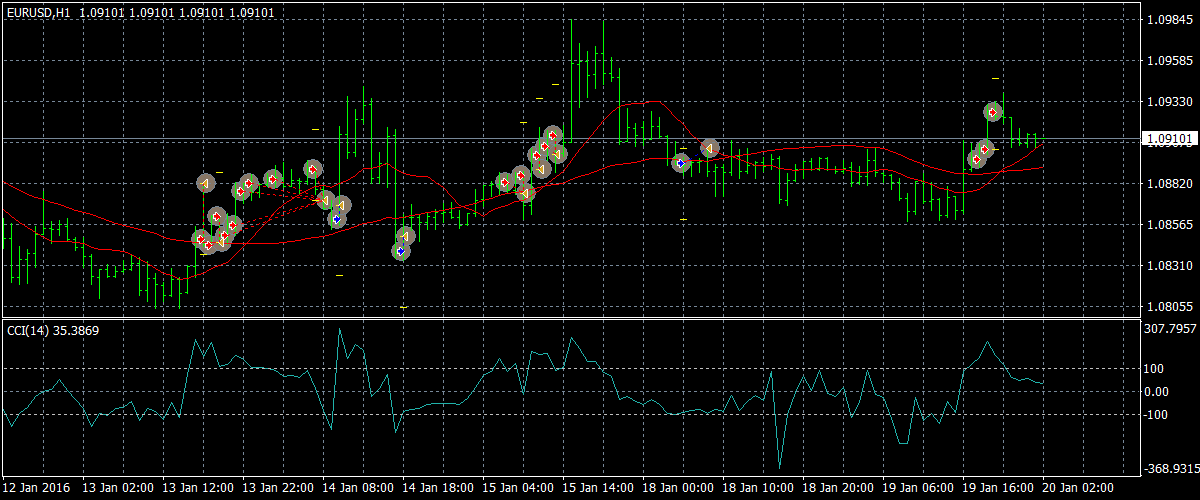Click the 18 Jan 10:00 time label

click(x=758, y=487)
